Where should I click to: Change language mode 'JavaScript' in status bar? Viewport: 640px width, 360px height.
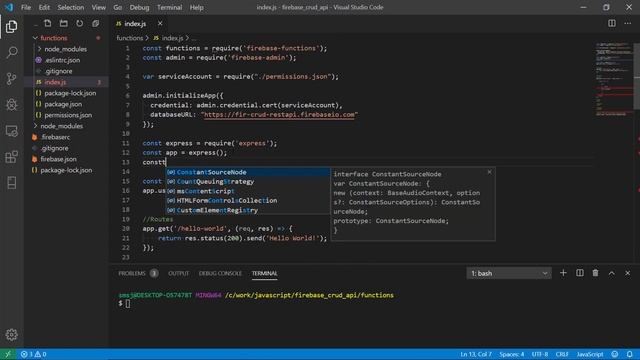coord(590,354)
